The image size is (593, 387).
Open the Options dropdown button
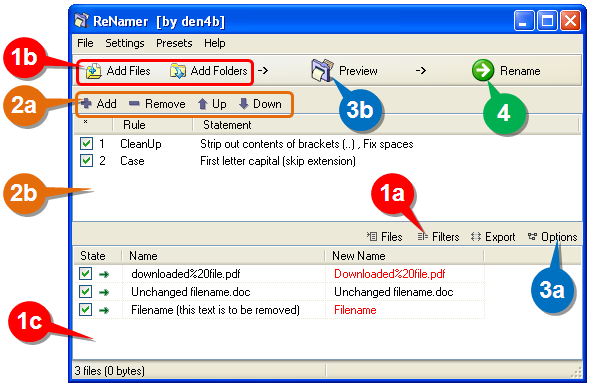click(x=553, y=237)
